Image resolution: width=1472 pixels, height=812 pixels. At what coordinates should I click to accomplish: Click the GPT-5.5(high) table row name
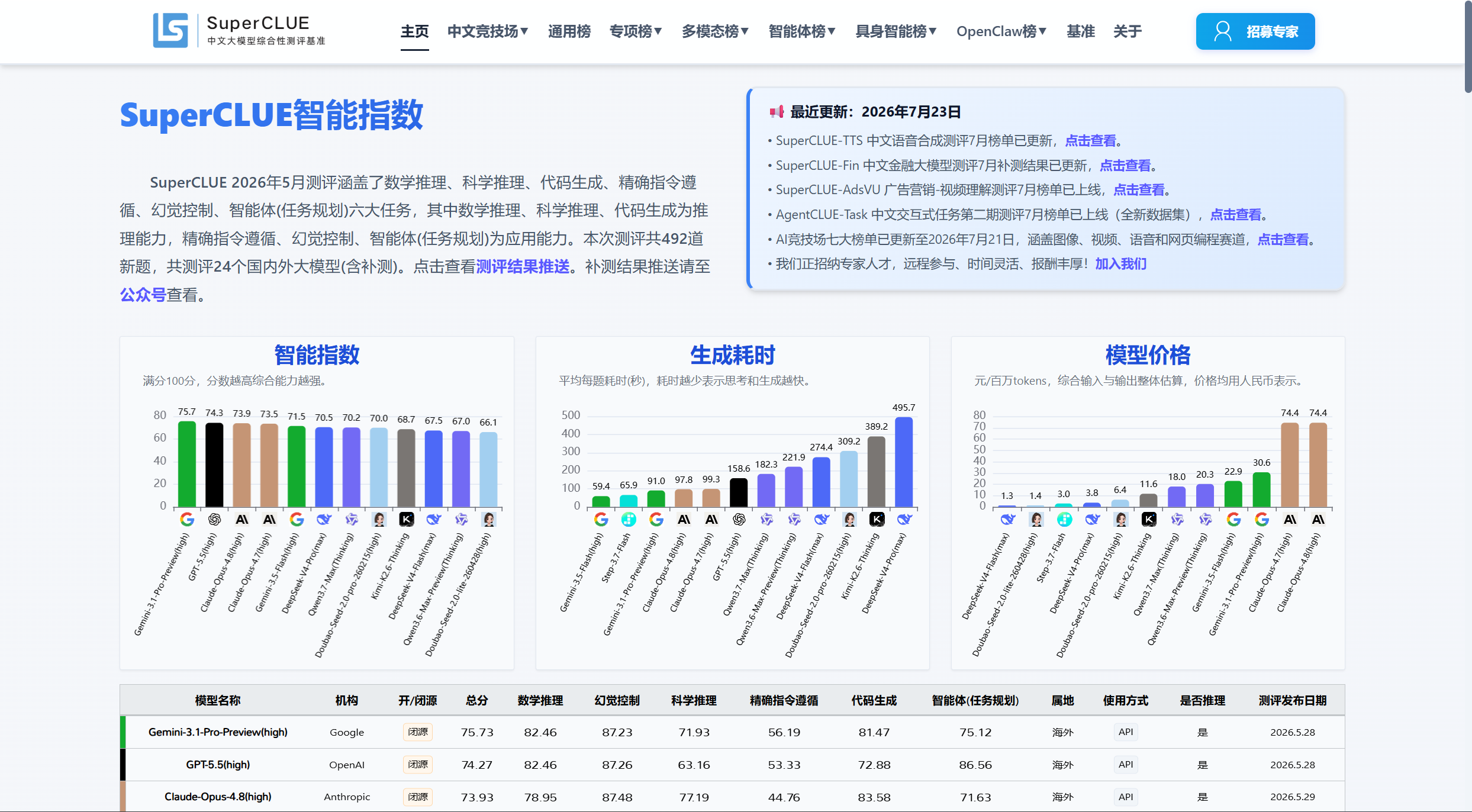218,765
